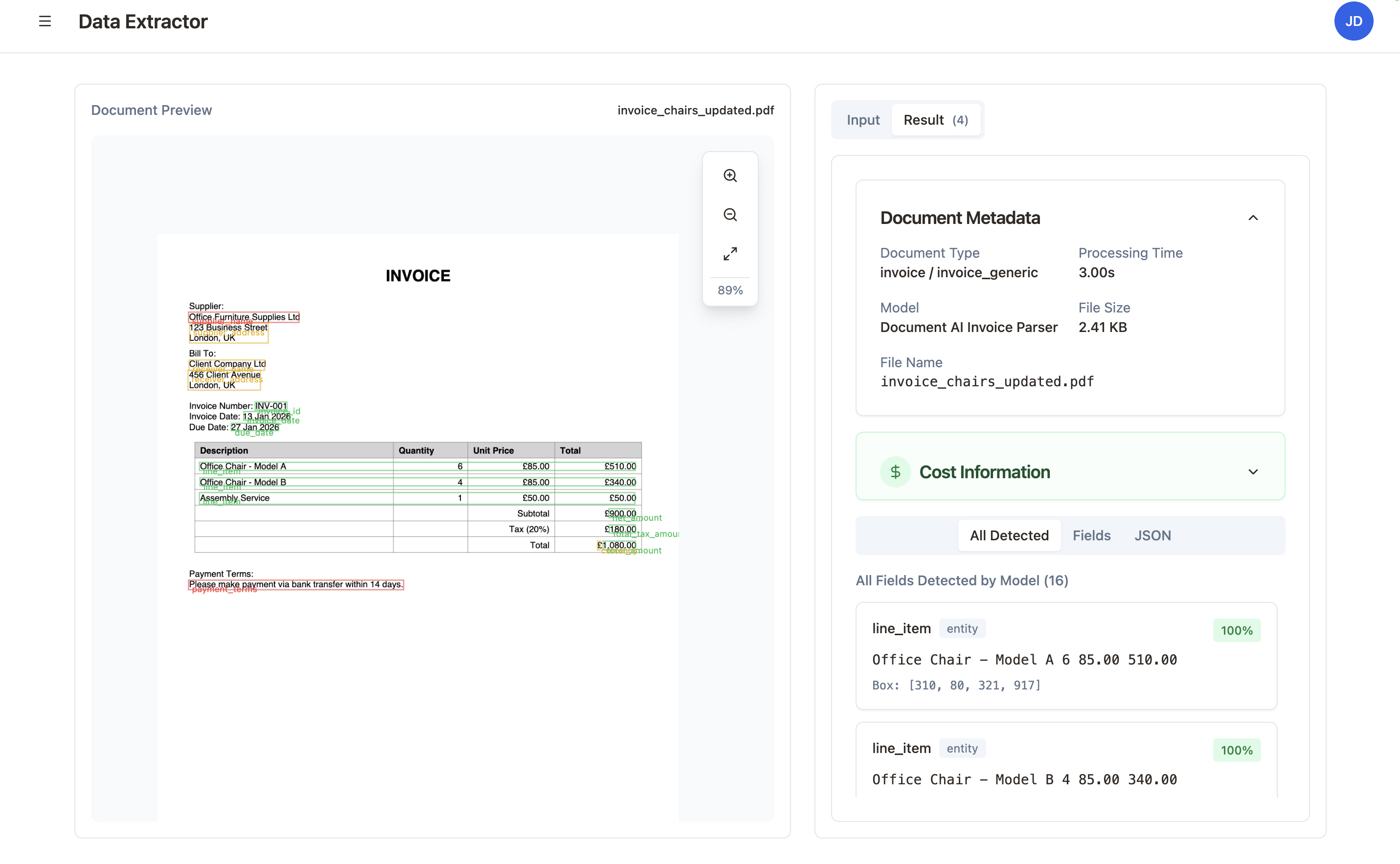Select the All Detected toggle option
Screen dimensions: 1400x864
[1009, 535]
